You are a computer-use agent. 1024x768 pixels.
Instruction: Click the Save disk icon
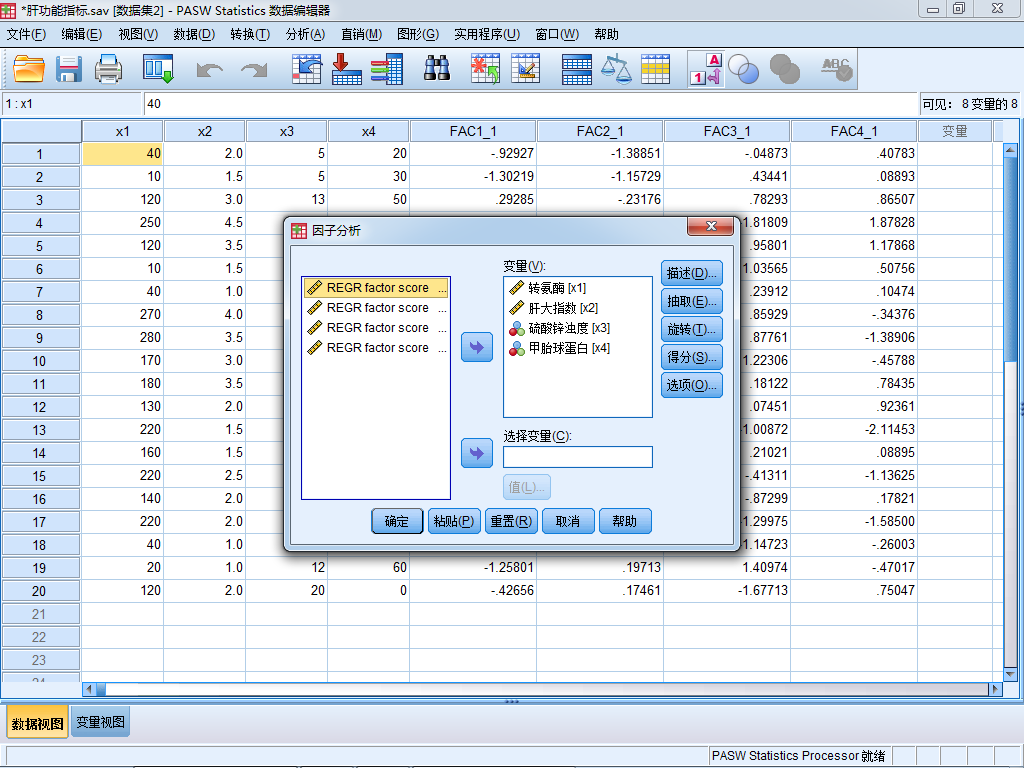[69, 69]
